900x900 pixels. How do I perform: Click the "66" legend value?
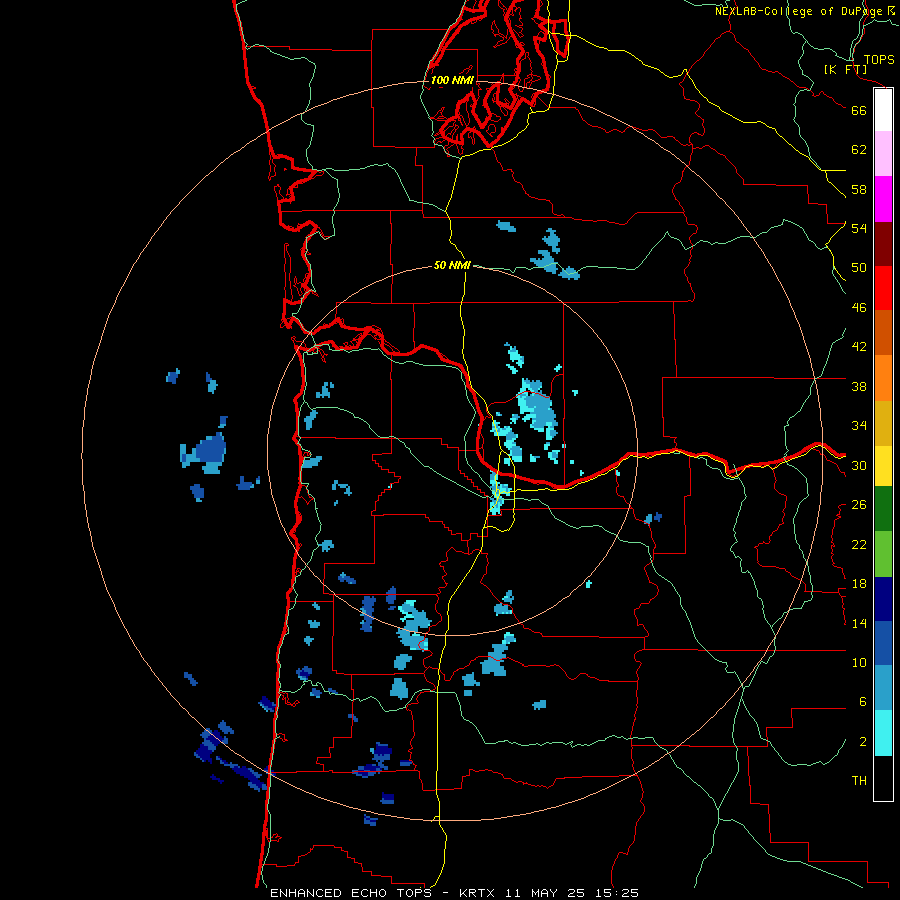pyautogui.click(x=859, y=110)
